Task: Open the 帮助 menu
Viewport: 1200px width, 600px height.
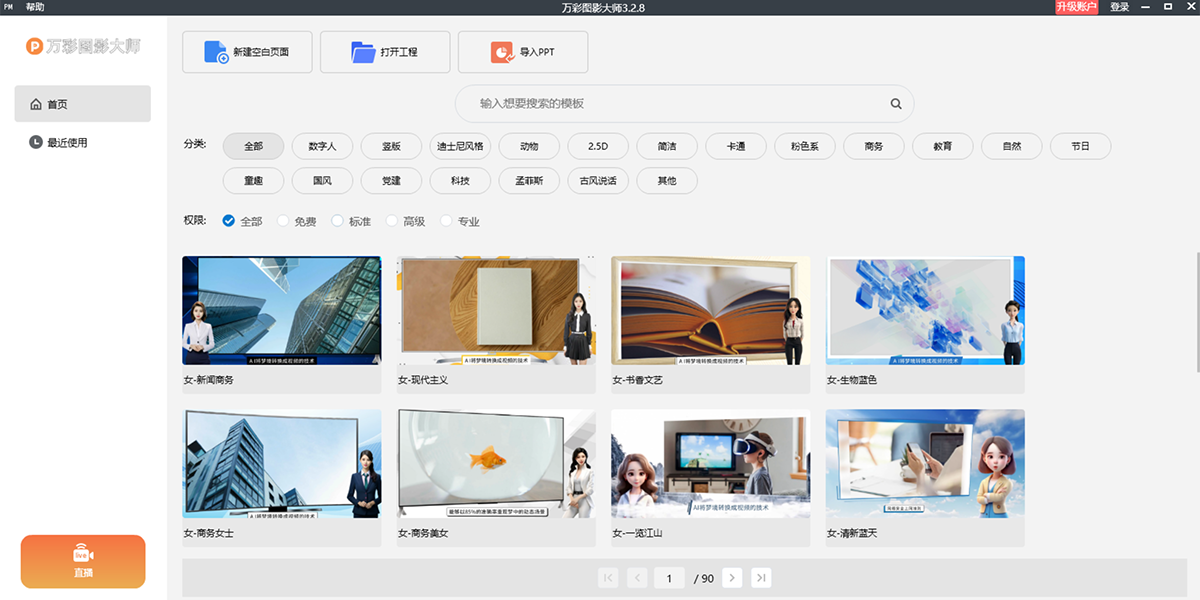Action: [33, 5]
